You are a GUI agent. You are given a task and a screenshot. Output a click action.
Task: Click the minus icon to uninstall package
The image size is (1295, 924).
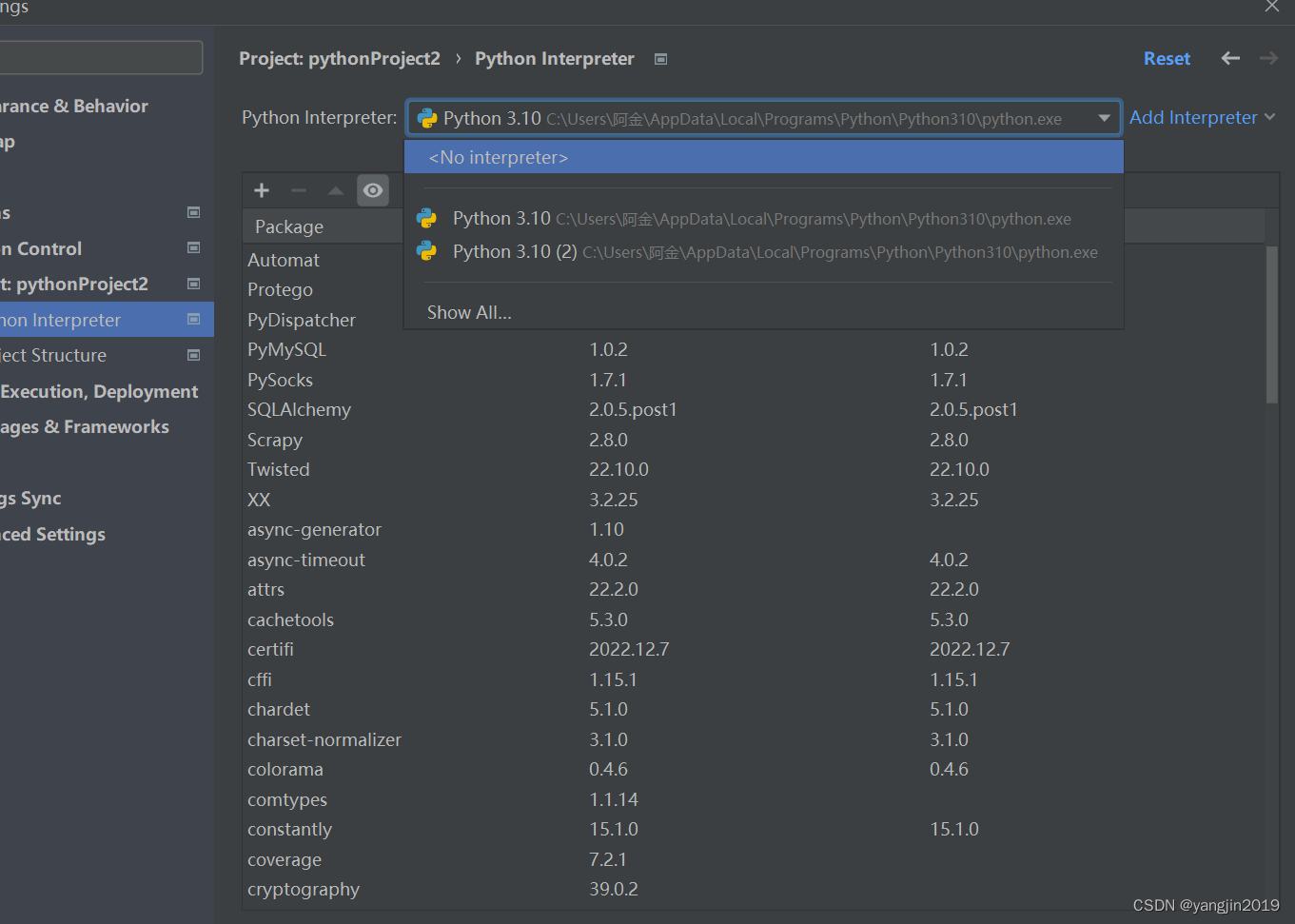(299, 190)
